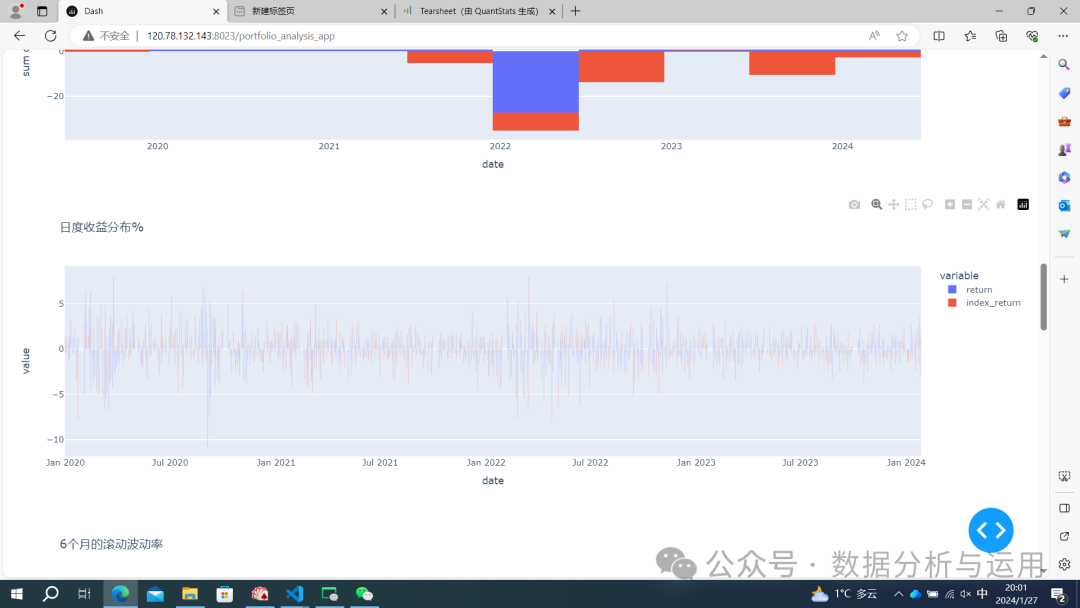Image resolution: width=1080 pixels, height=608 pixels.
Task: Go back to the previous page
Action: click(19, 36)
